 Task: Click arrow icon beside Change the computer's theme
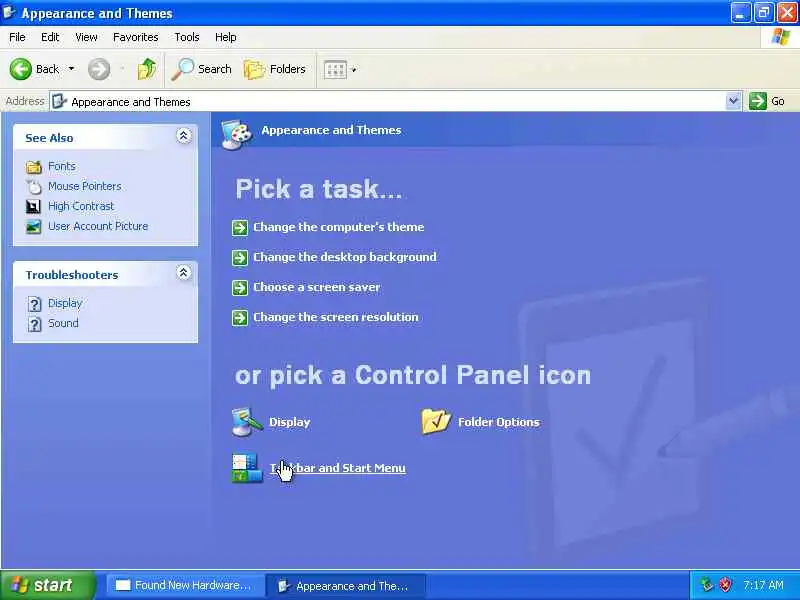(240, 228)
